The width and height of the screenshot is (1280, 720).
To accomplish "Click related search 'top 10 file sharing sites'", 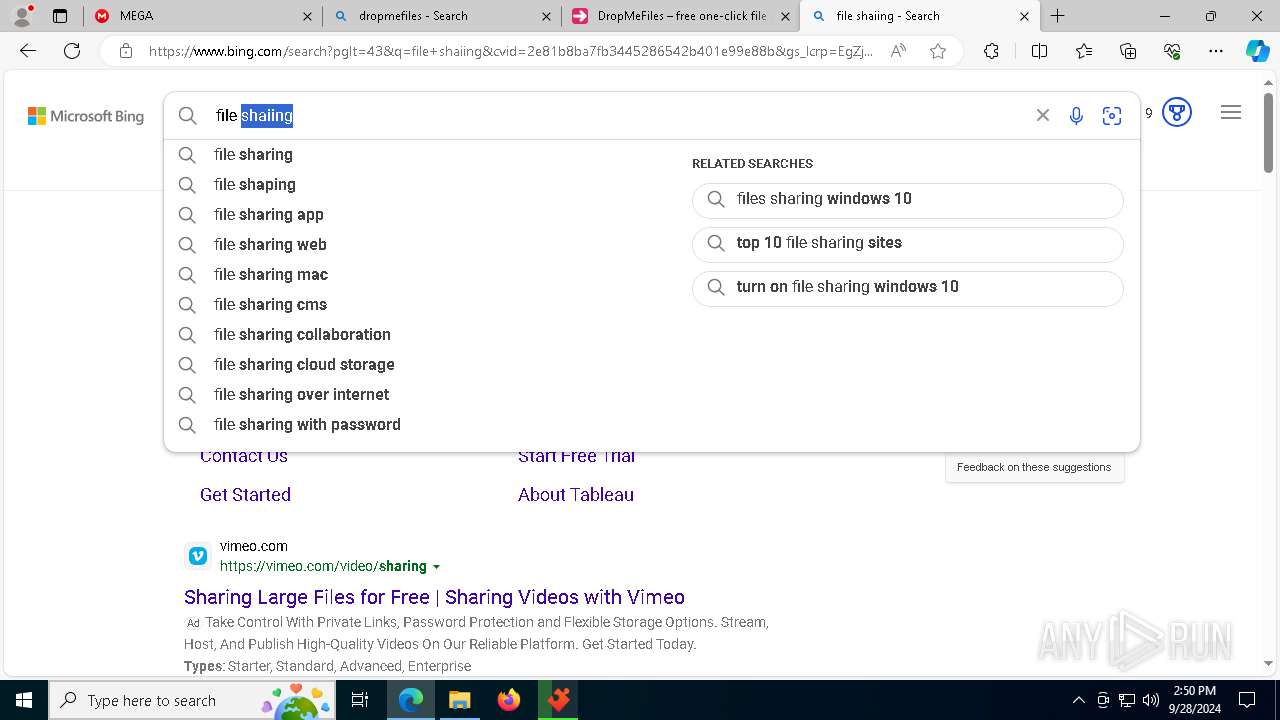I will tap(908, 244).
